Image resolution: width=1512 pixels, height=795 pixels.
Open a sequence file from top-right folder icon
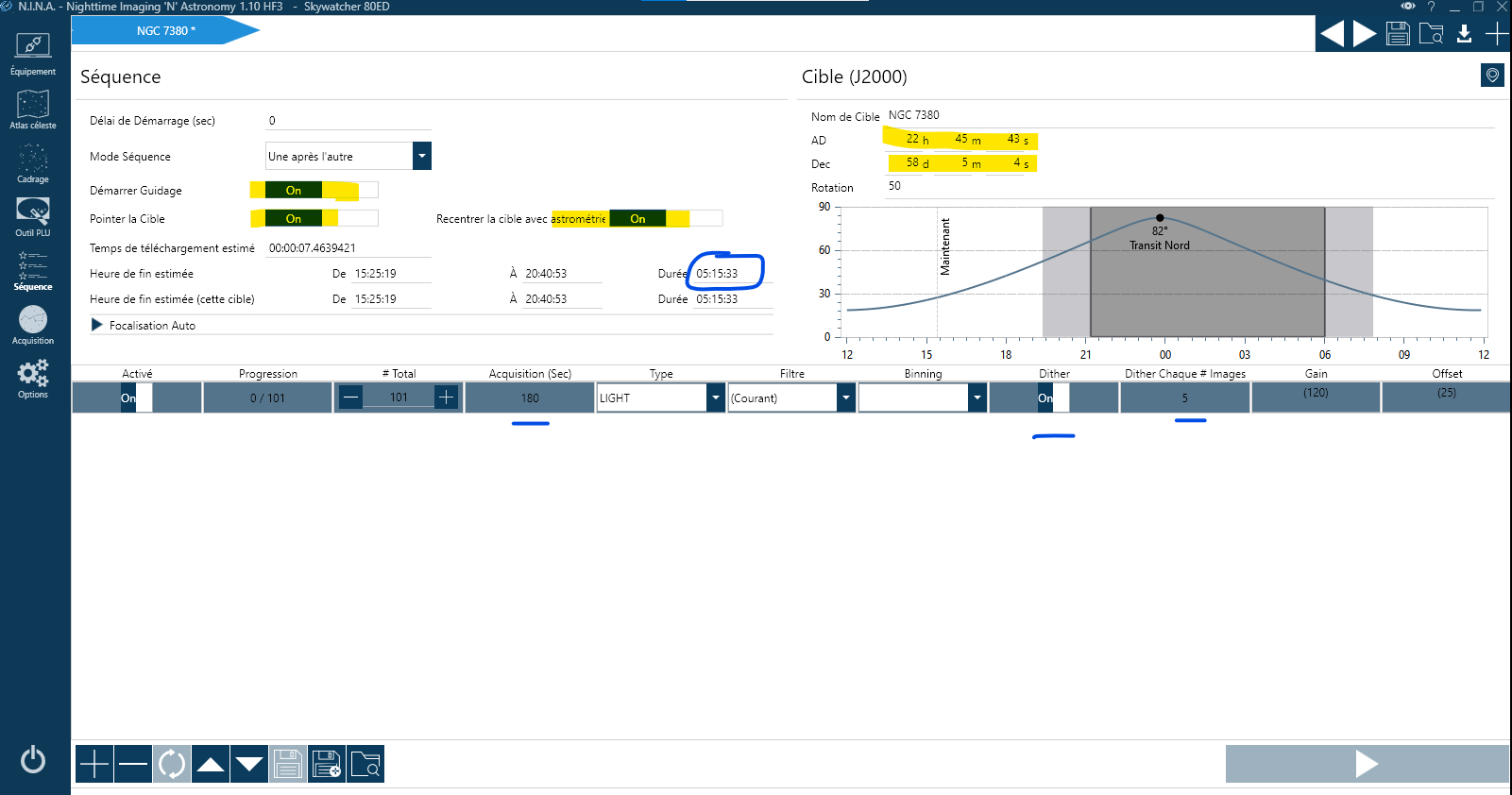point(1431,34)
